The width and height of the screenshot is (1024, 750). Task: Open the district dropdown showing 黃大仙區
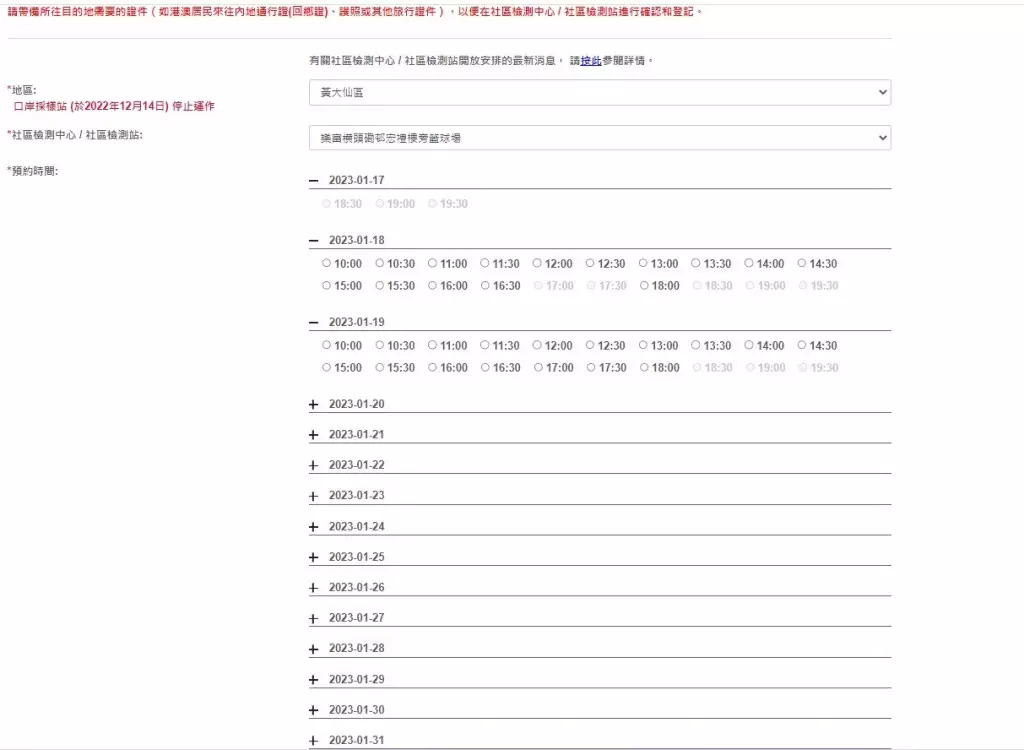tap(599, 92)
